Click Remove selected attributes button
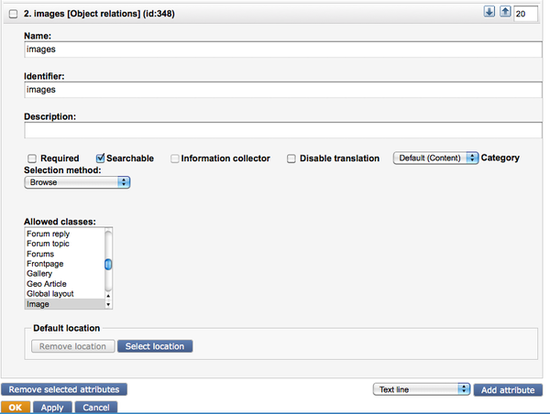Image resolution: width=550 pixels, height=414 pixels. click(64, 389)
